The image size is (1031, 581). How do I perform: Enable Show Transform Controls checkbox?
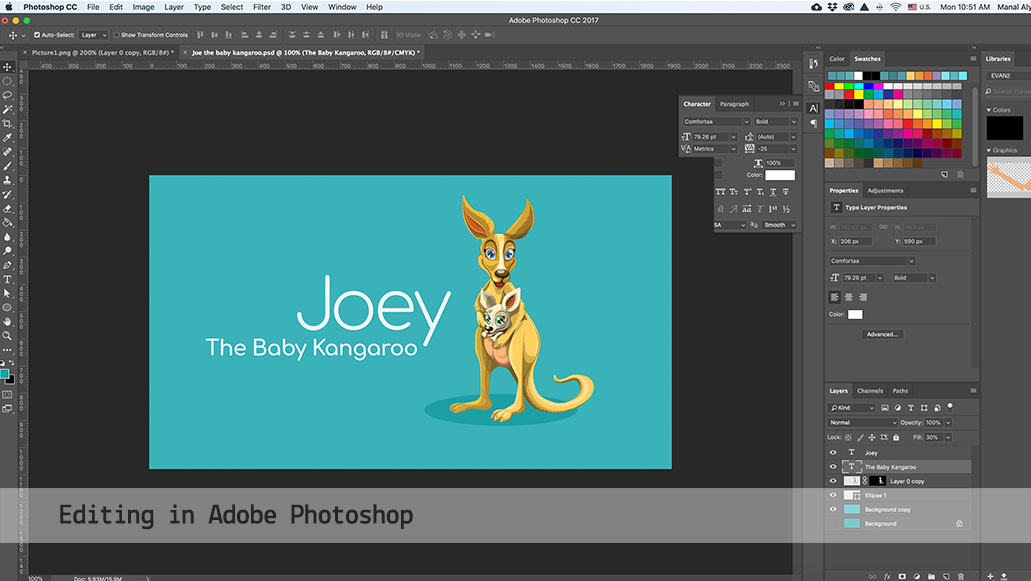117,35
